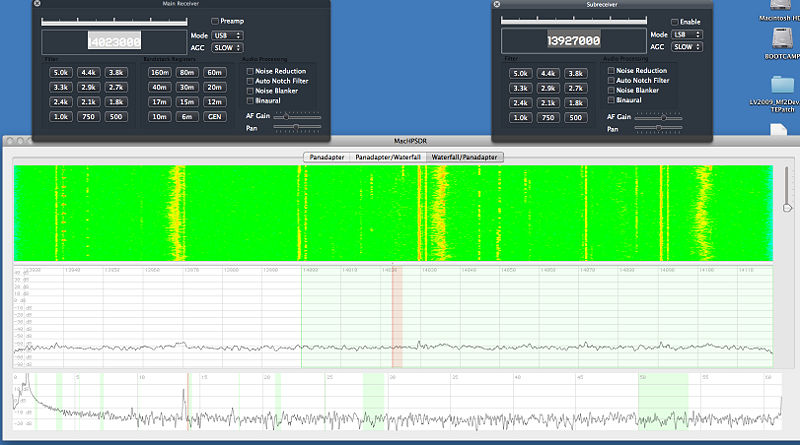Enable Preamp in Main Receiver
This screenshot has width=800, height=445.
pos(215,21)
